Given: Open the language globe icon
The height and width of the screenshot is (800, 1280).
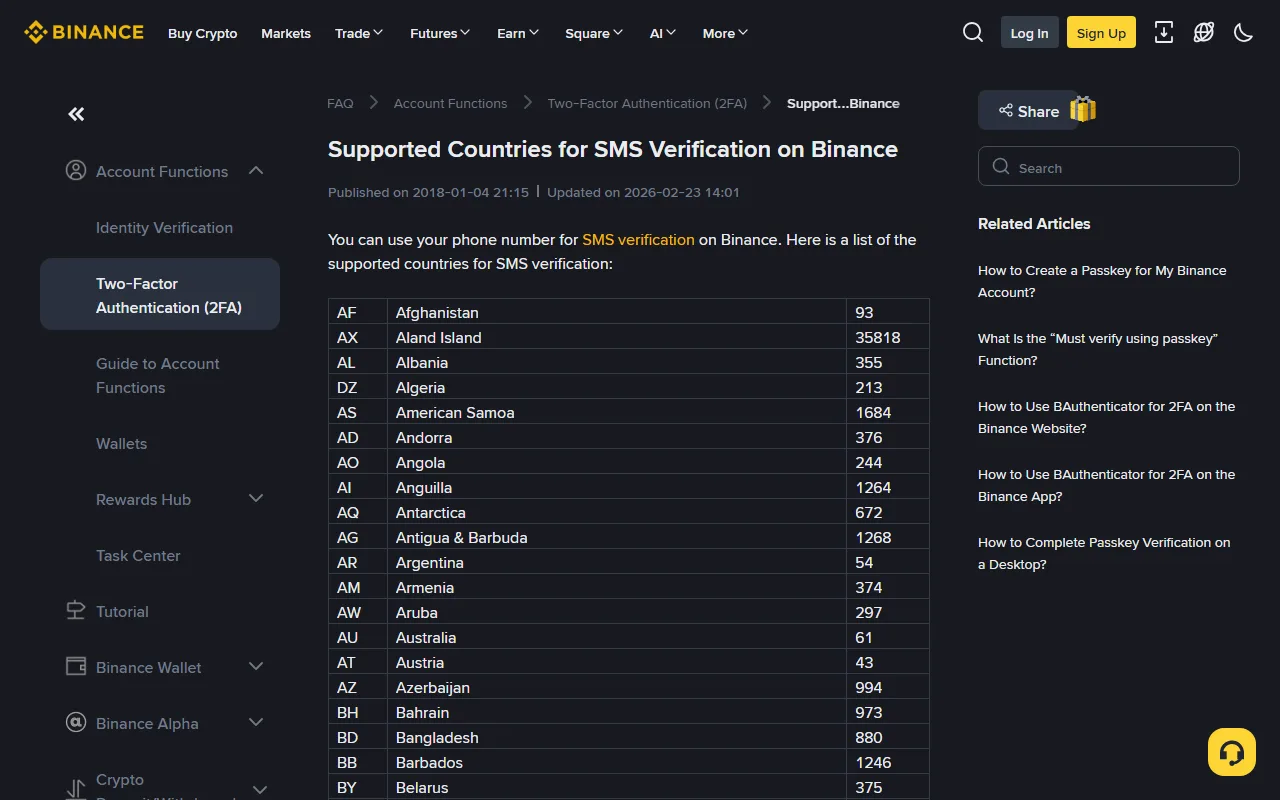Looking at the screenshot, I should 1204,33.
